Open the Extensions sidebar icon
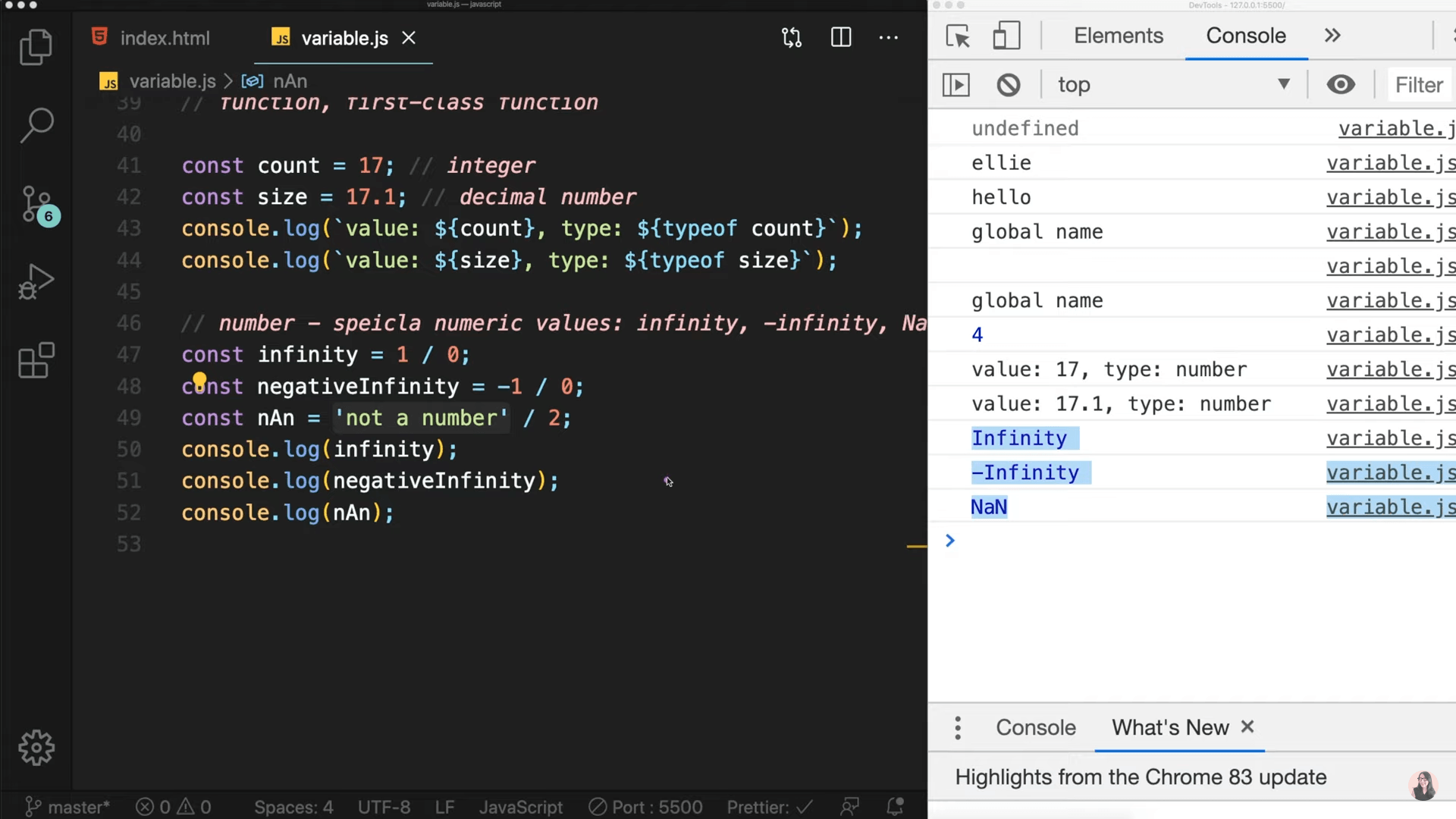The image size is (1456, 819). pyautogui.click(x=36, y=360)
